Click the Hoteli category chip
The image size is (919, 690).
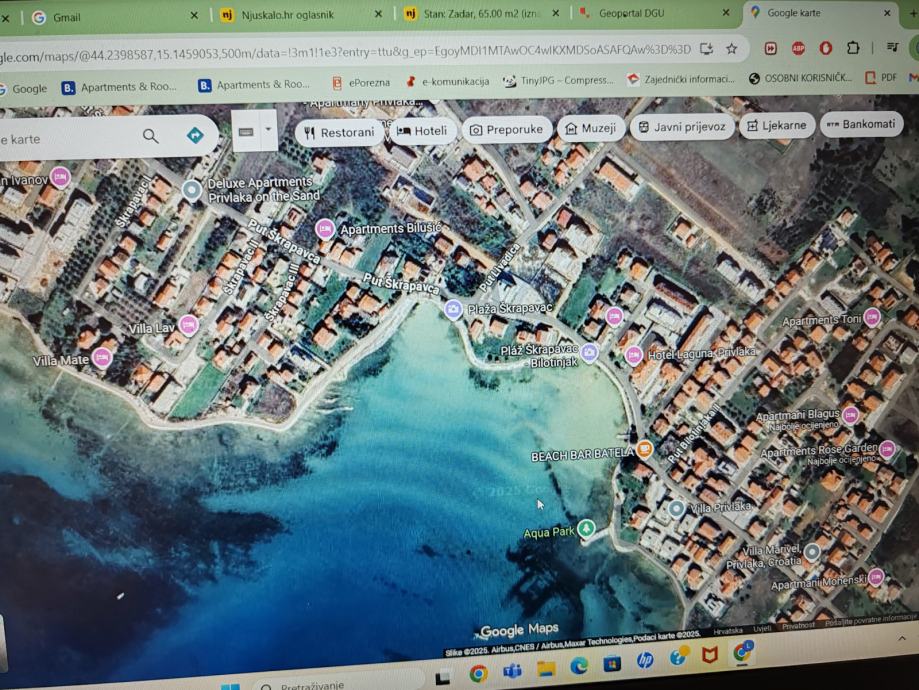pyautogui.click(x=421, y=130)
